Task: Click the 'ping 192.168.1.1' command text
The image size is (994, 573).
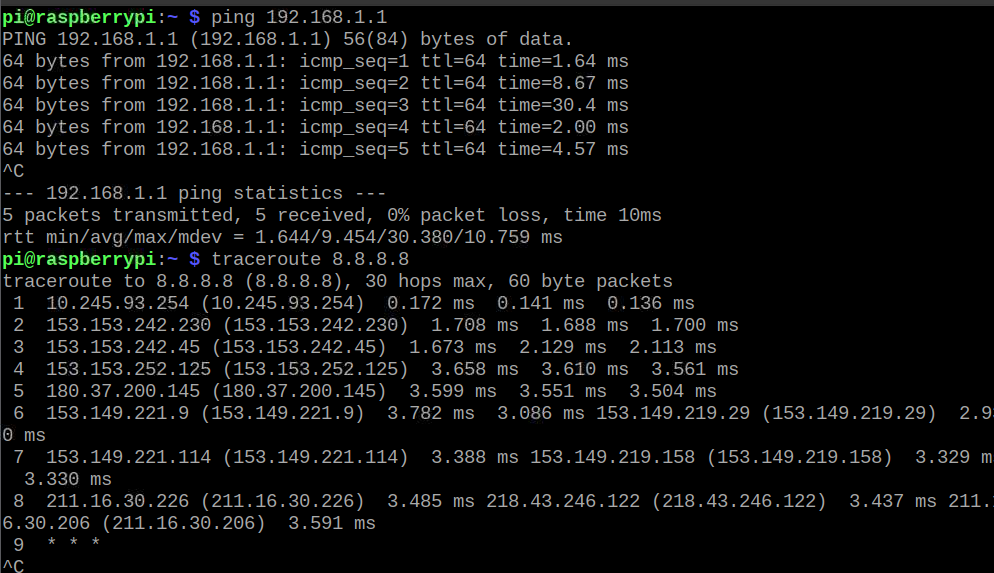Action: coord(299,17)
